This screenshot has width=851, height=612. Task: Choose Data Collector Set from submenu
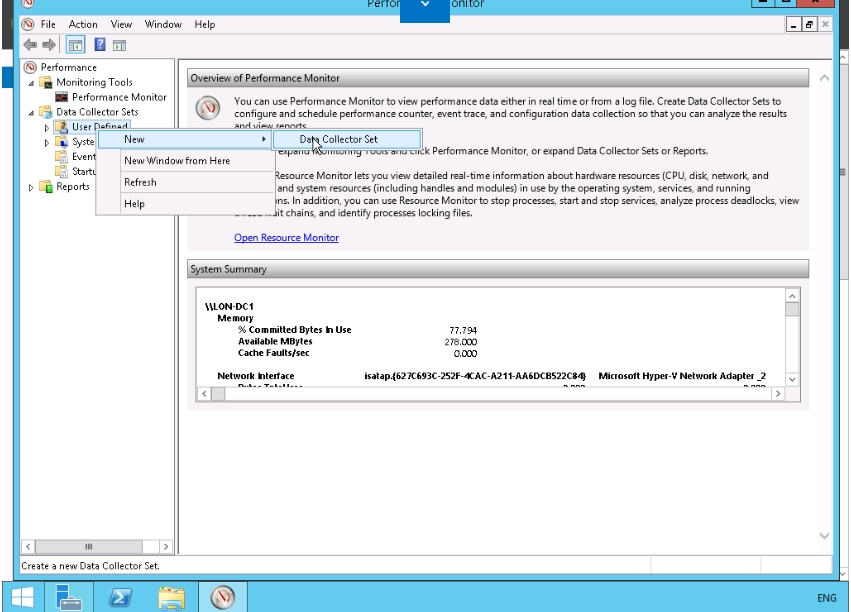coord(338,139)
